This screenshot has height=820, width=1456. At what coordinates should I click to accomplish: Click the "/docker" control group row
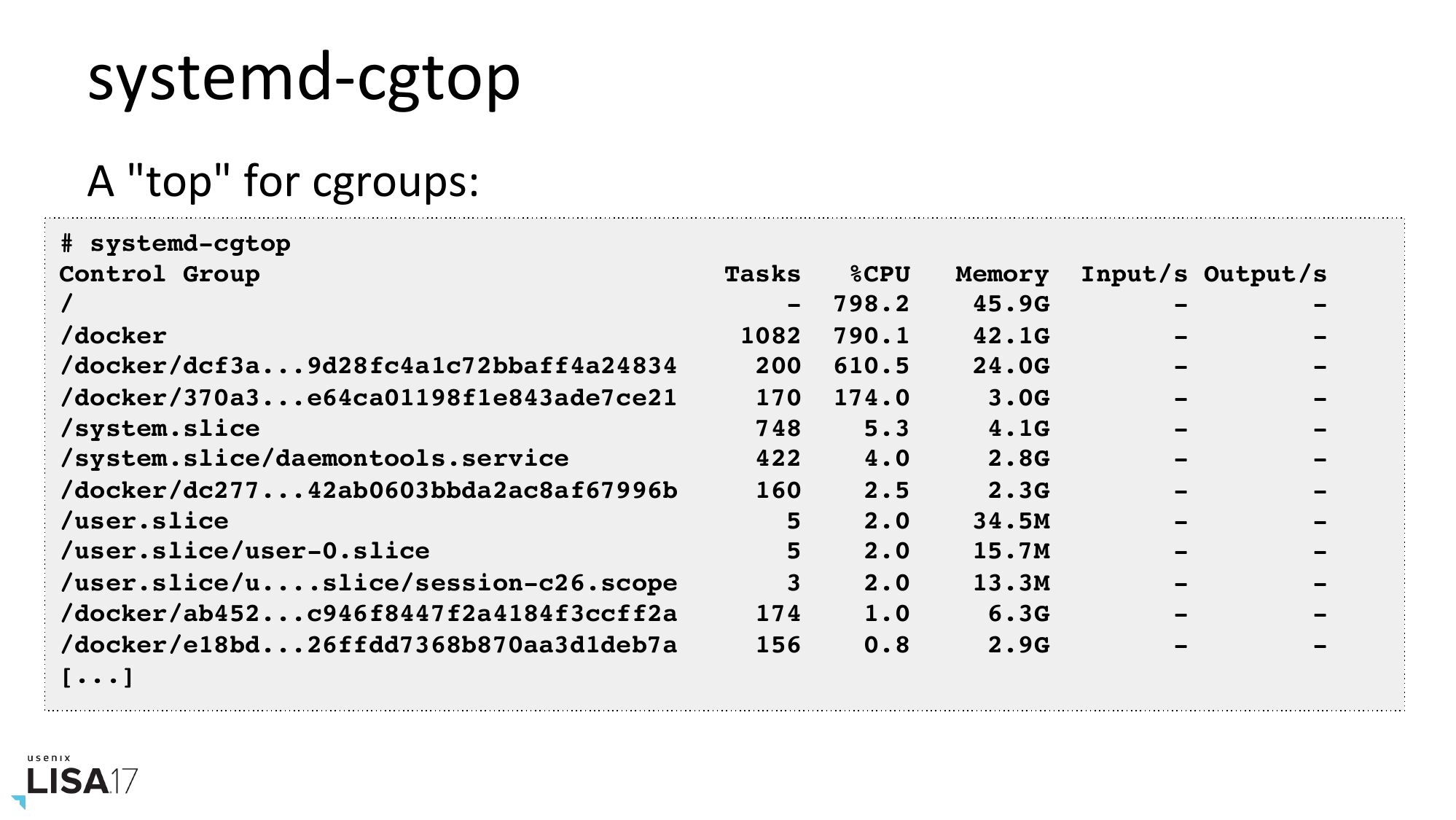pyautogui.click(x=113, y=336)
